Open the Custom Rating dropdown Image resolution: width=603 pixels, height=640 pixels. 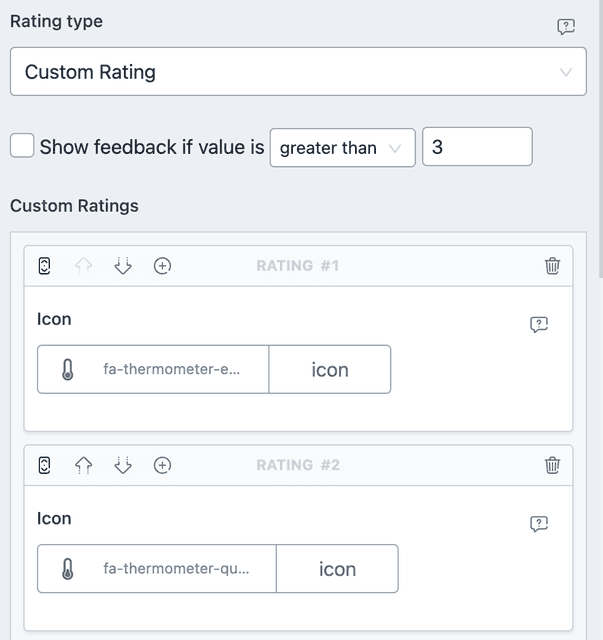298,71
